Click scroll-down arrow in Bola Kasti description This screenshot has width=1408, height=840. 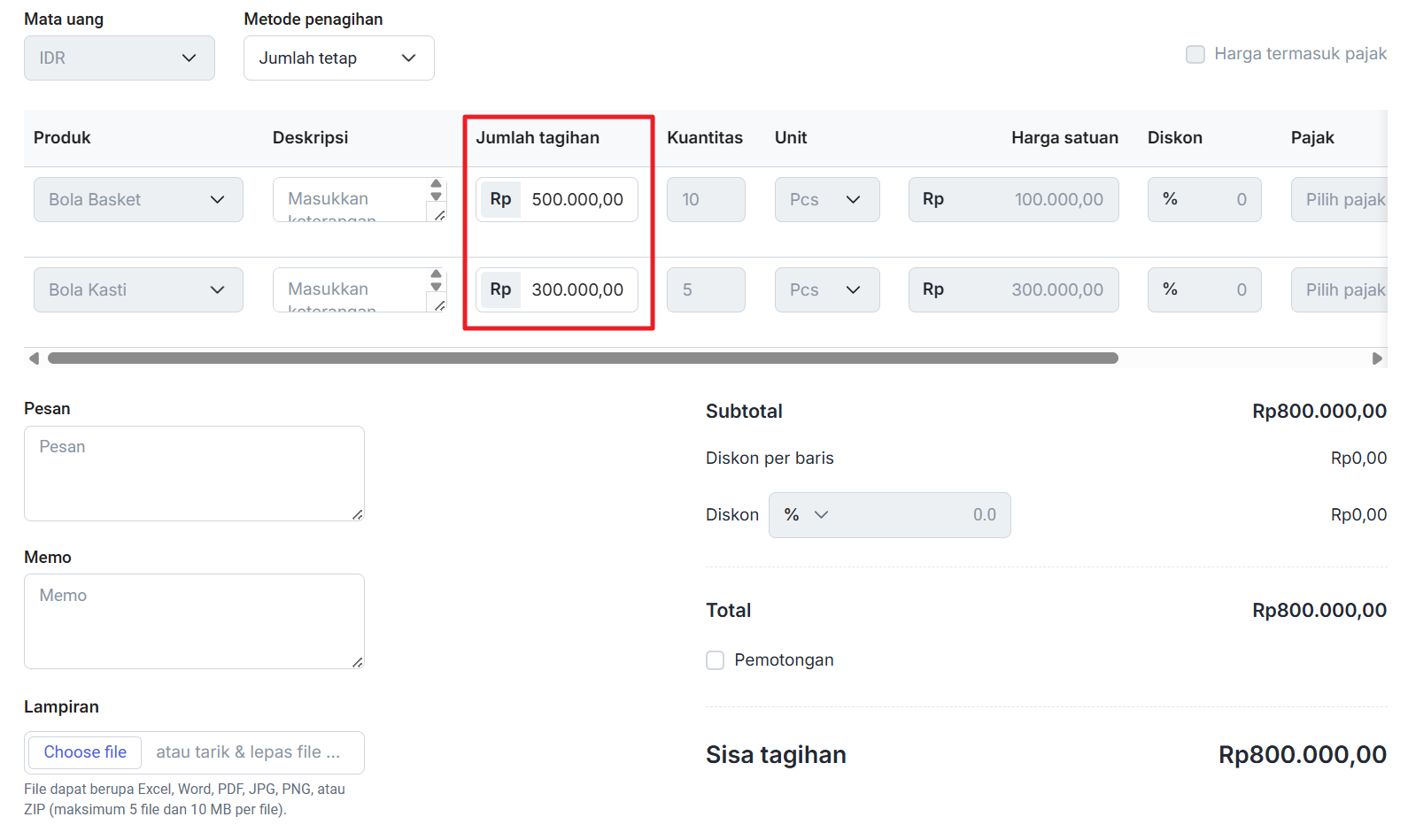[x=436, y=286]
